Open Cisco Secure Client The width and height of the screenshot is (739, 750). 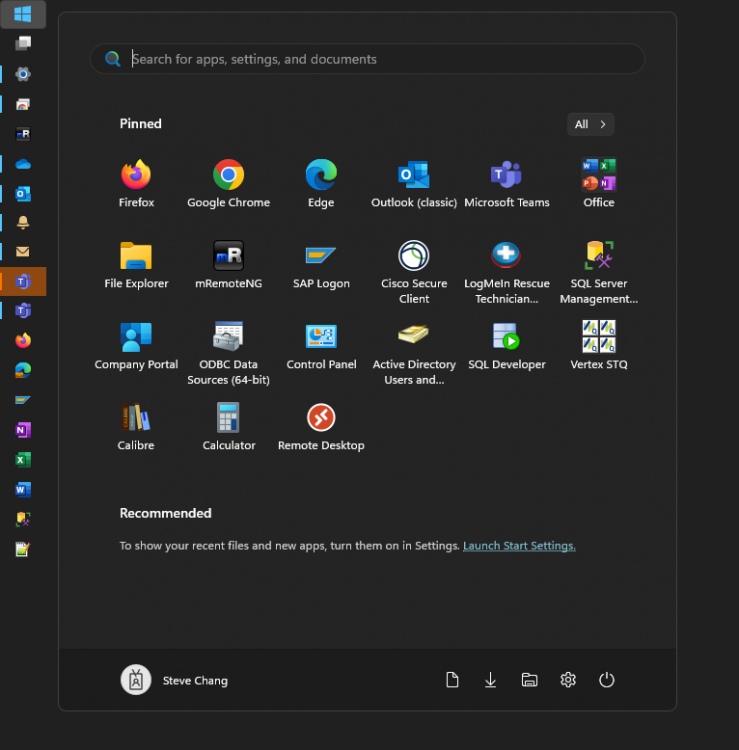pyautogui.click(x=414, y=257)
